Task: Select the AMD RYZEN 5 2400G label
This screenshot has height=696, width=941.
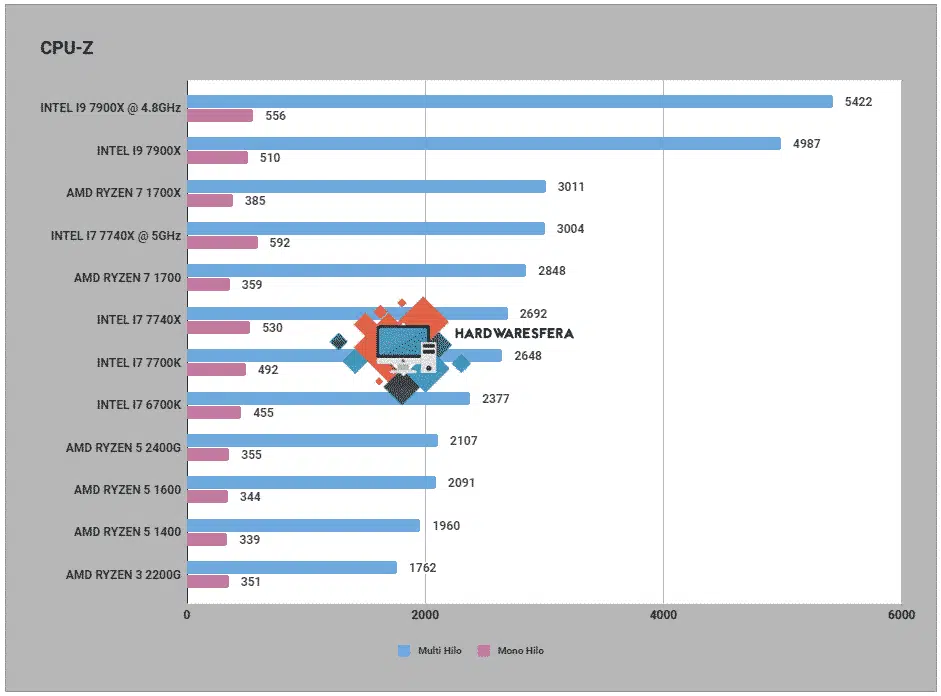Action: tap(123, 448)
